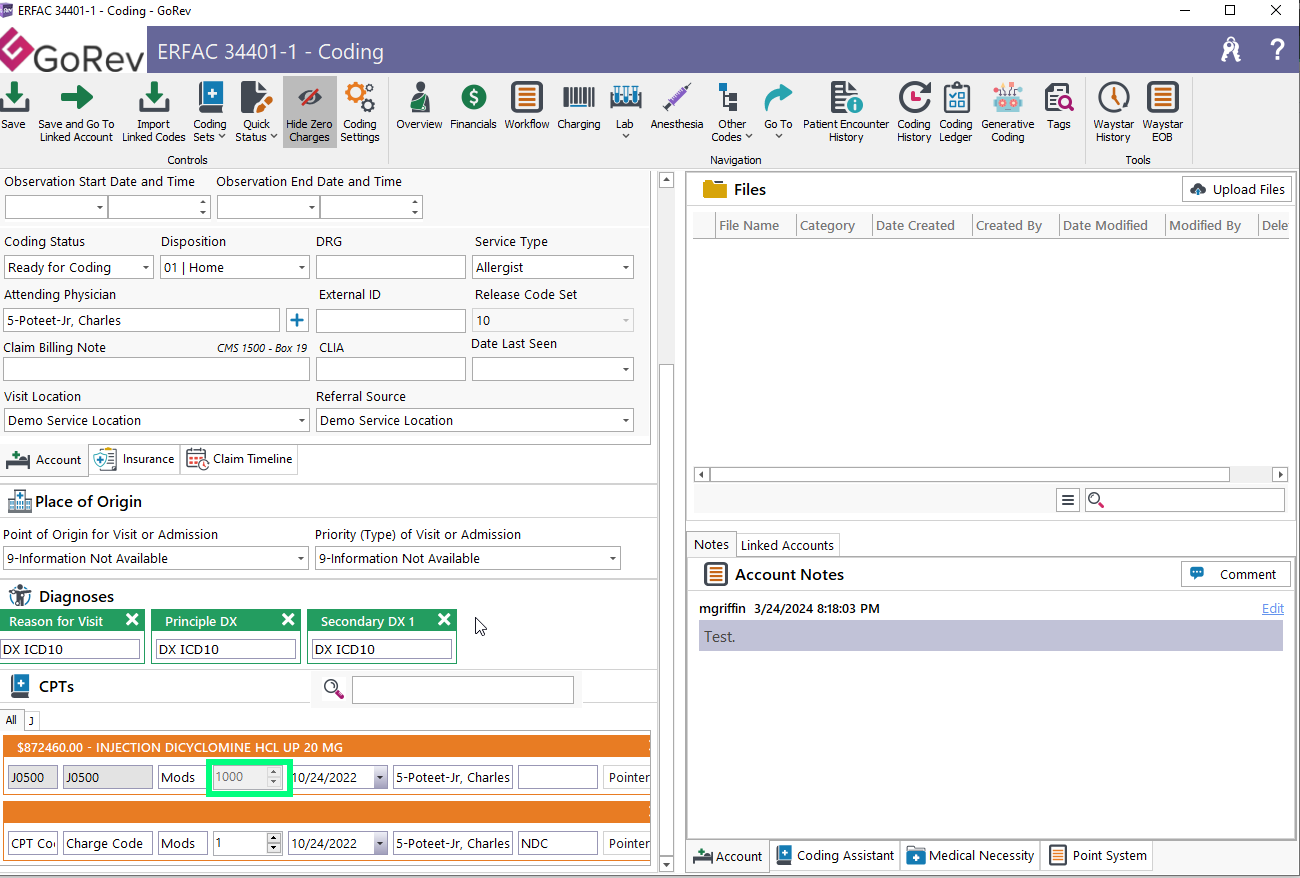Screen dimensions: 1300x878
Task: Expand Point of Origin dropdown
Action: pos(301,558)
